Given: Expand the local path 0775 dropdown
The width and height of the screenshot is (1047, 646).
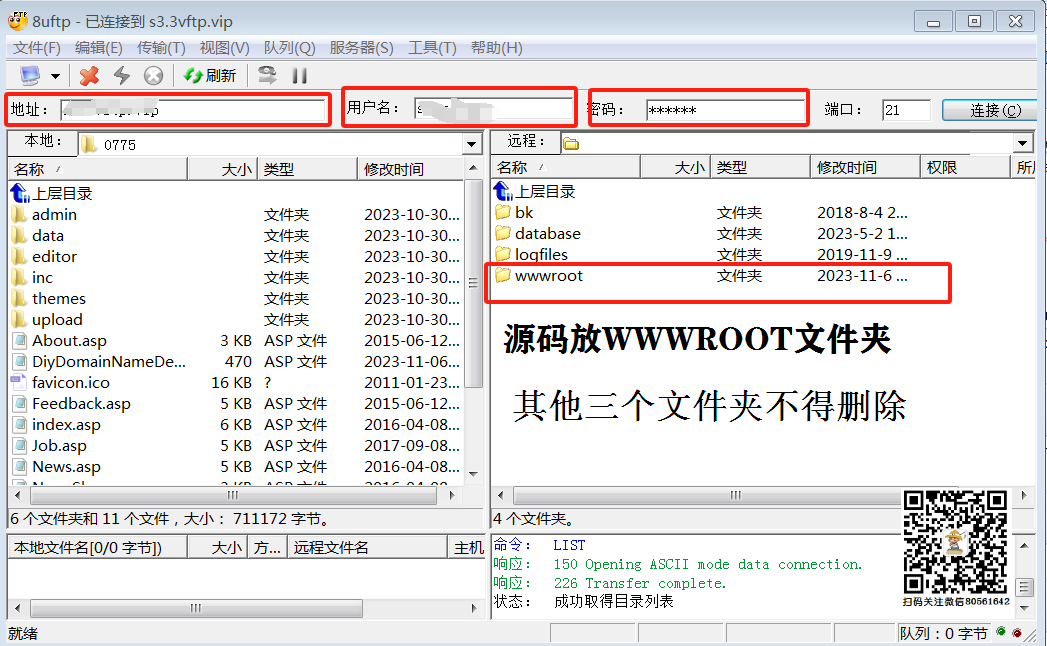Looking at the screenshot, I should pos(472,145).
